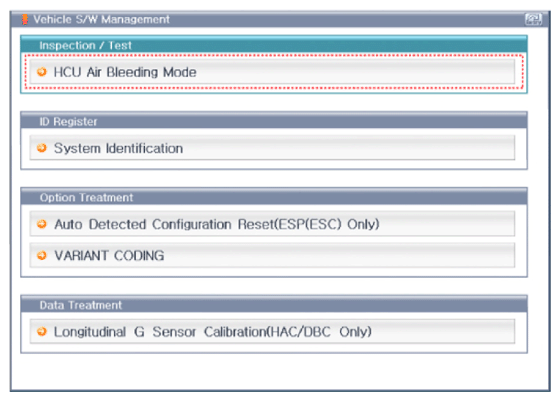560x401 pixels.
Task: Select the ID Register section header
Action: (274, 121)
